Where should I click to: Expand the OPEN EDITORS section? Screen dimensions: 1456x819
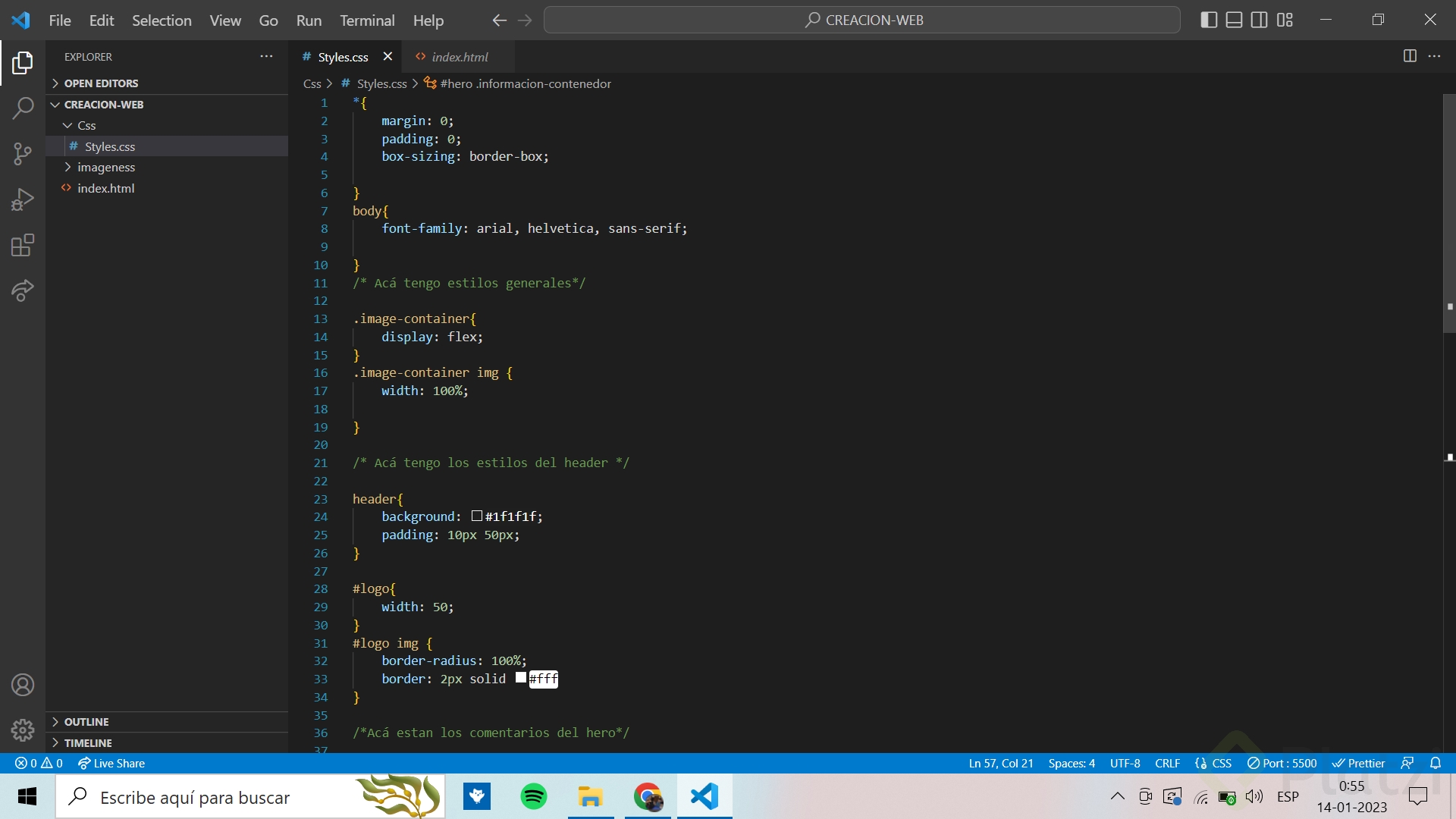101,83
